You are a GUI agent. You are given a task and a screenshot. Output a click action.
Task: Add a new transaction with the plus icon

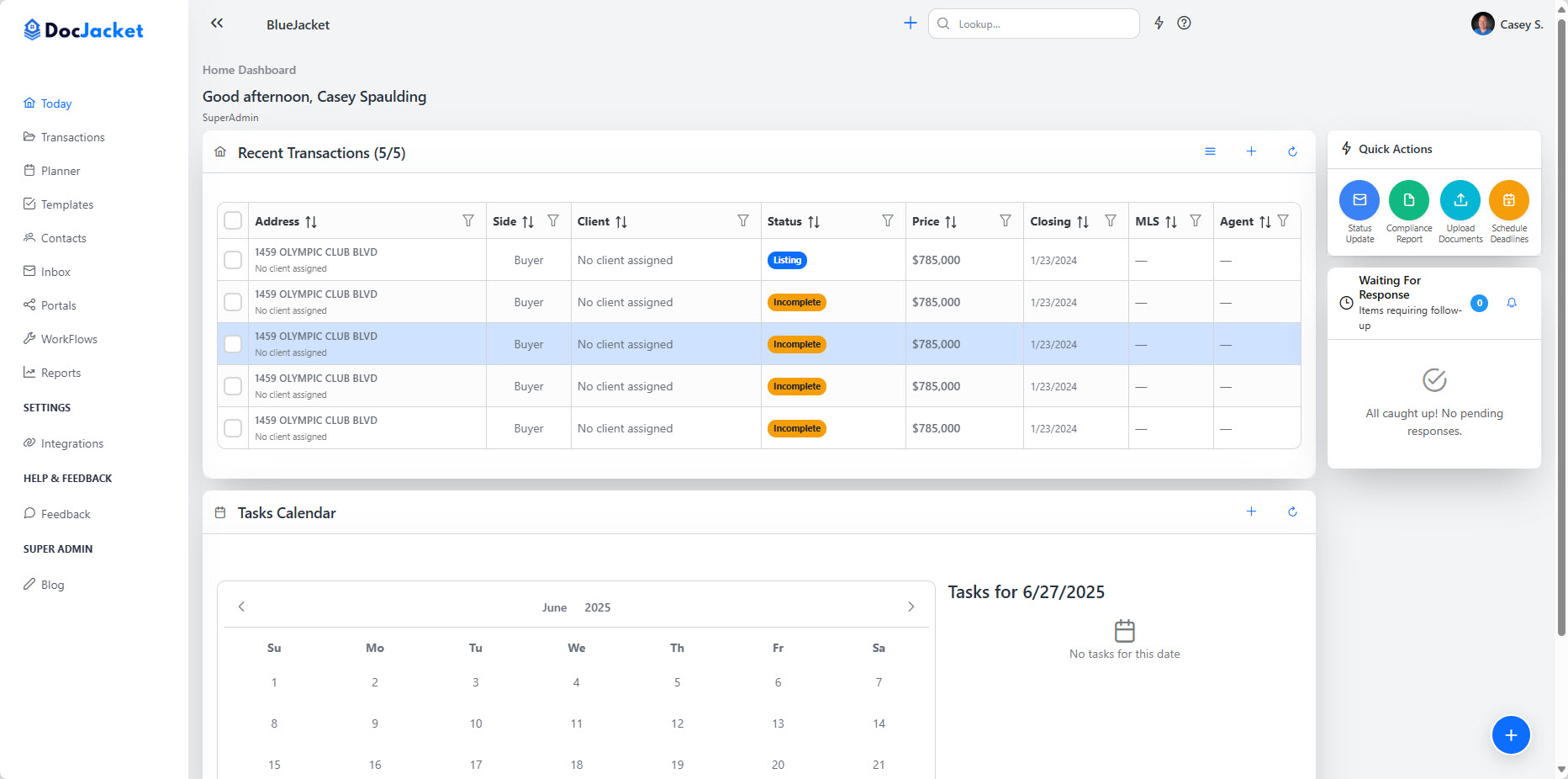tap(1251, 151)
